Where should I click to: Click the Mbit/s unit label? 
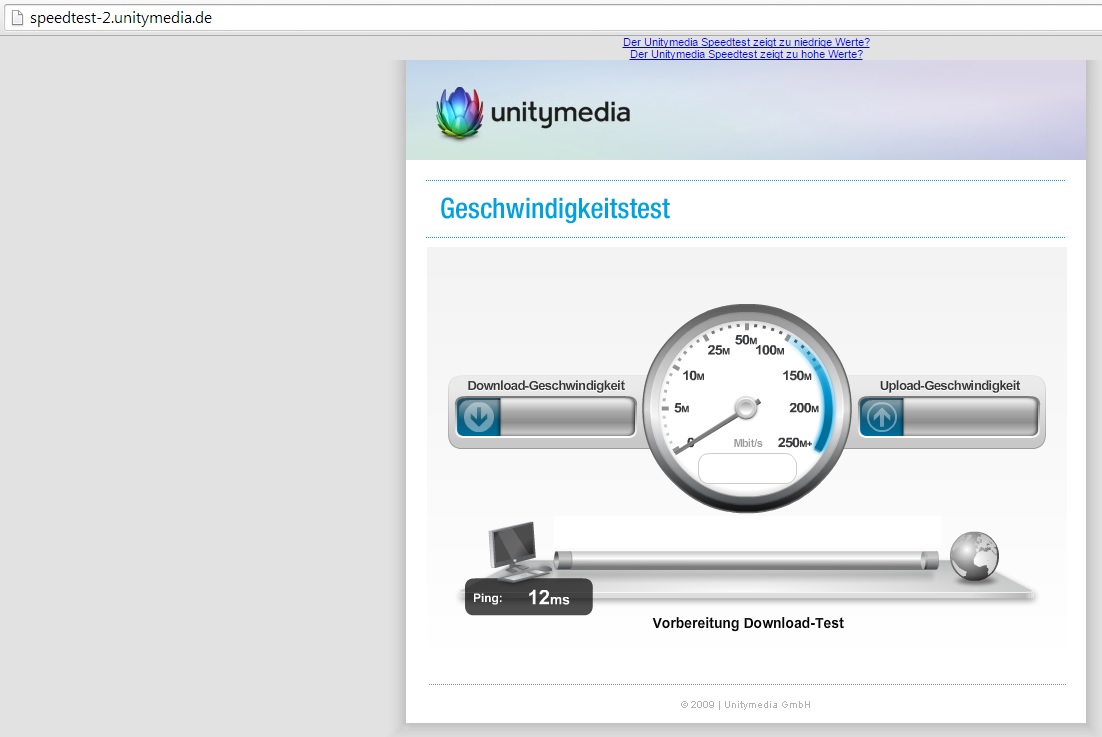(748, 443)
